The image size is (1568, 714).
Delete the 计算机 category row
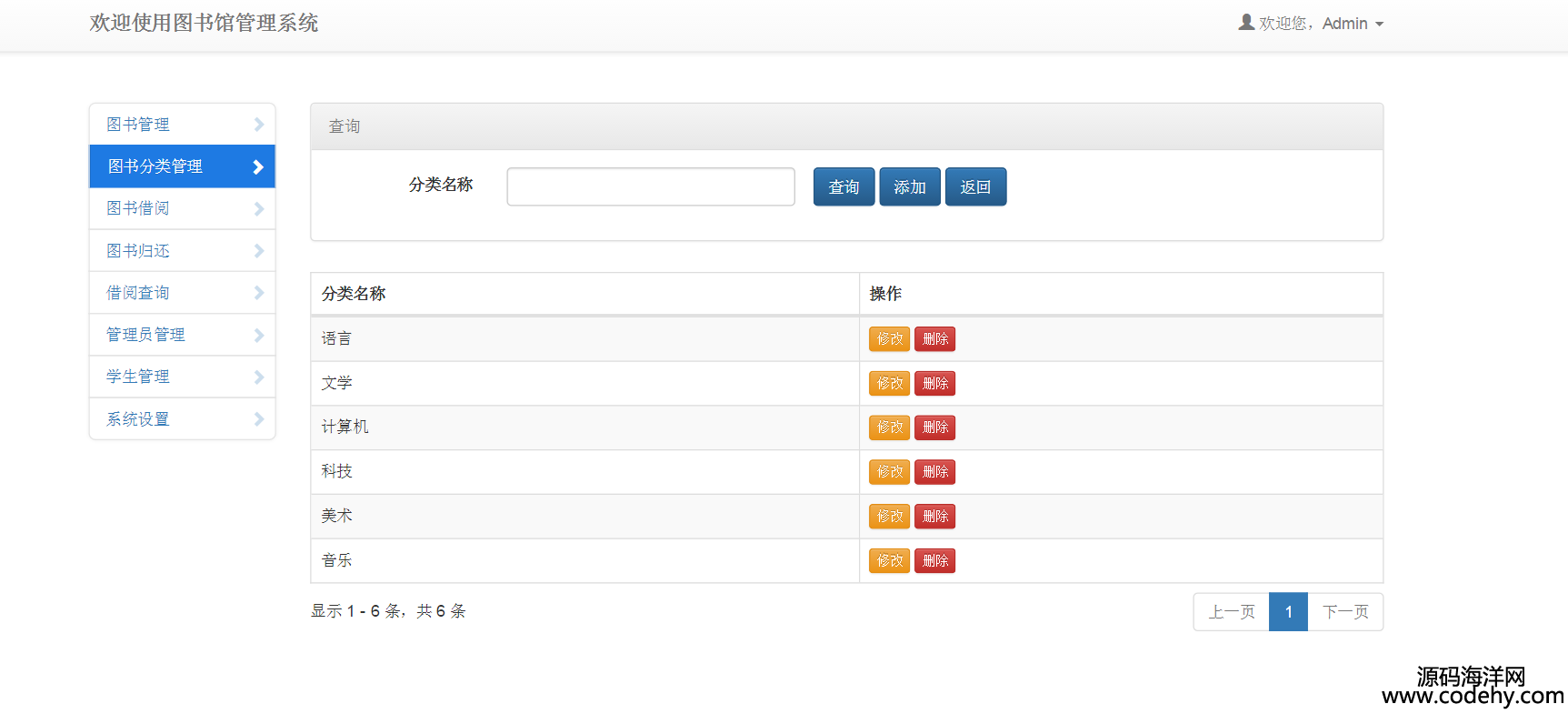click(934, 427)
